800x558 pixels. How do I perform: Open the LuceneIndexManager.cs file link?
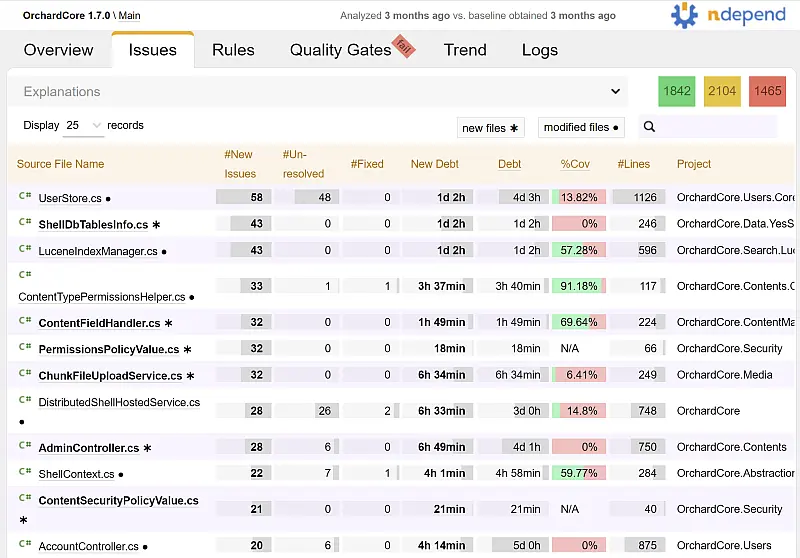point(98,251)
